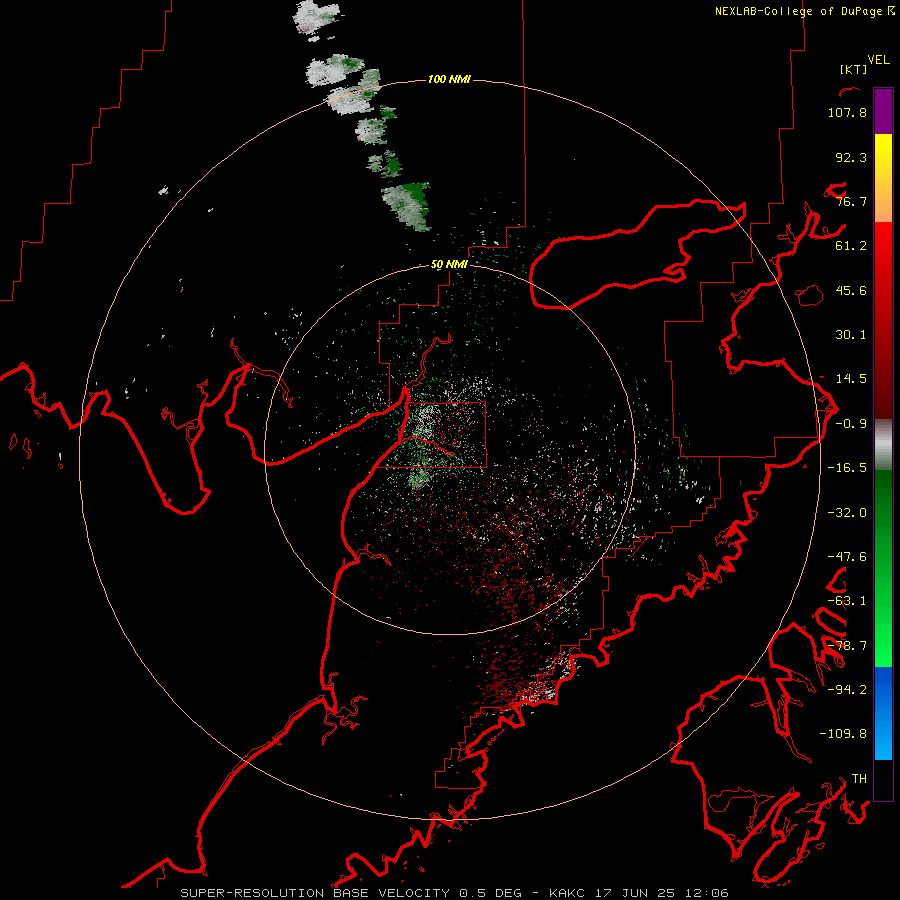
Task: Click the -109.8 legend value
Action: coord(844,734)
